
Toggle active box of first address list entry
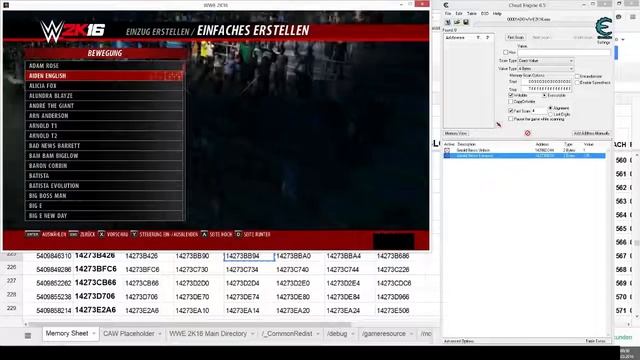click(447, 150)
